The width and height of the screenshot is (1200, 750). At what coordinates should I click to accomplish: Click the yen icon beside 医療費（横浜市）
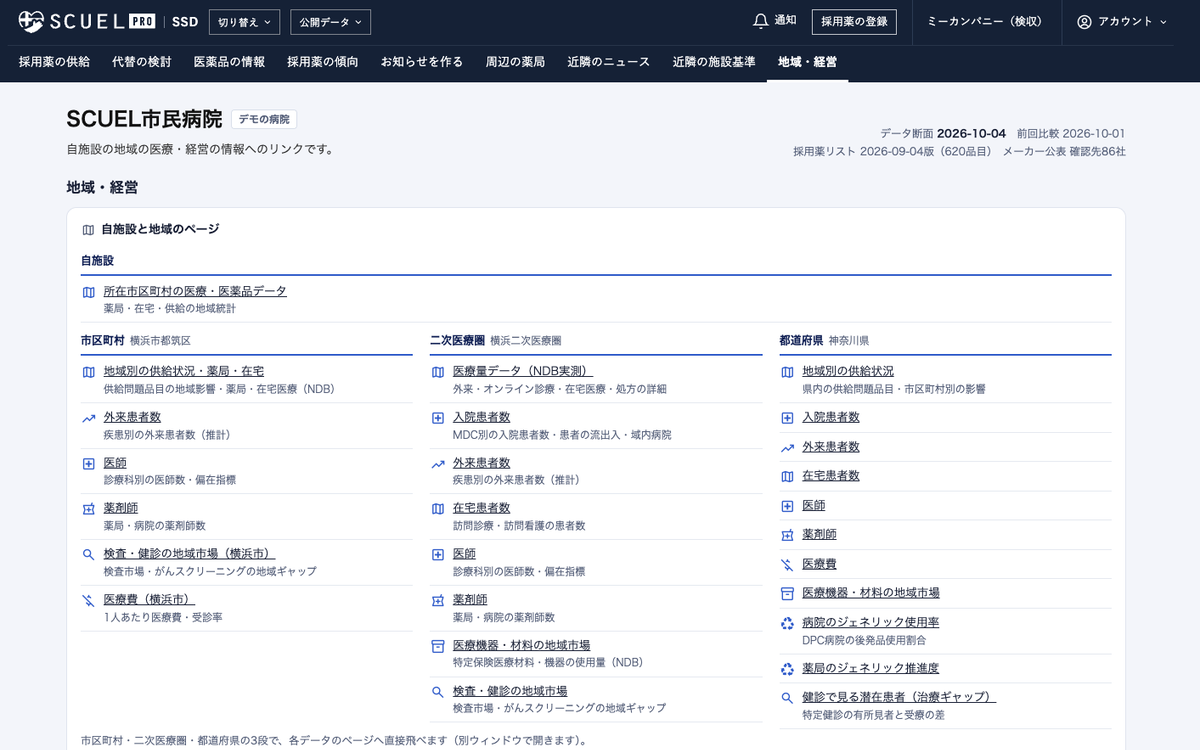[x=88, y=600]
